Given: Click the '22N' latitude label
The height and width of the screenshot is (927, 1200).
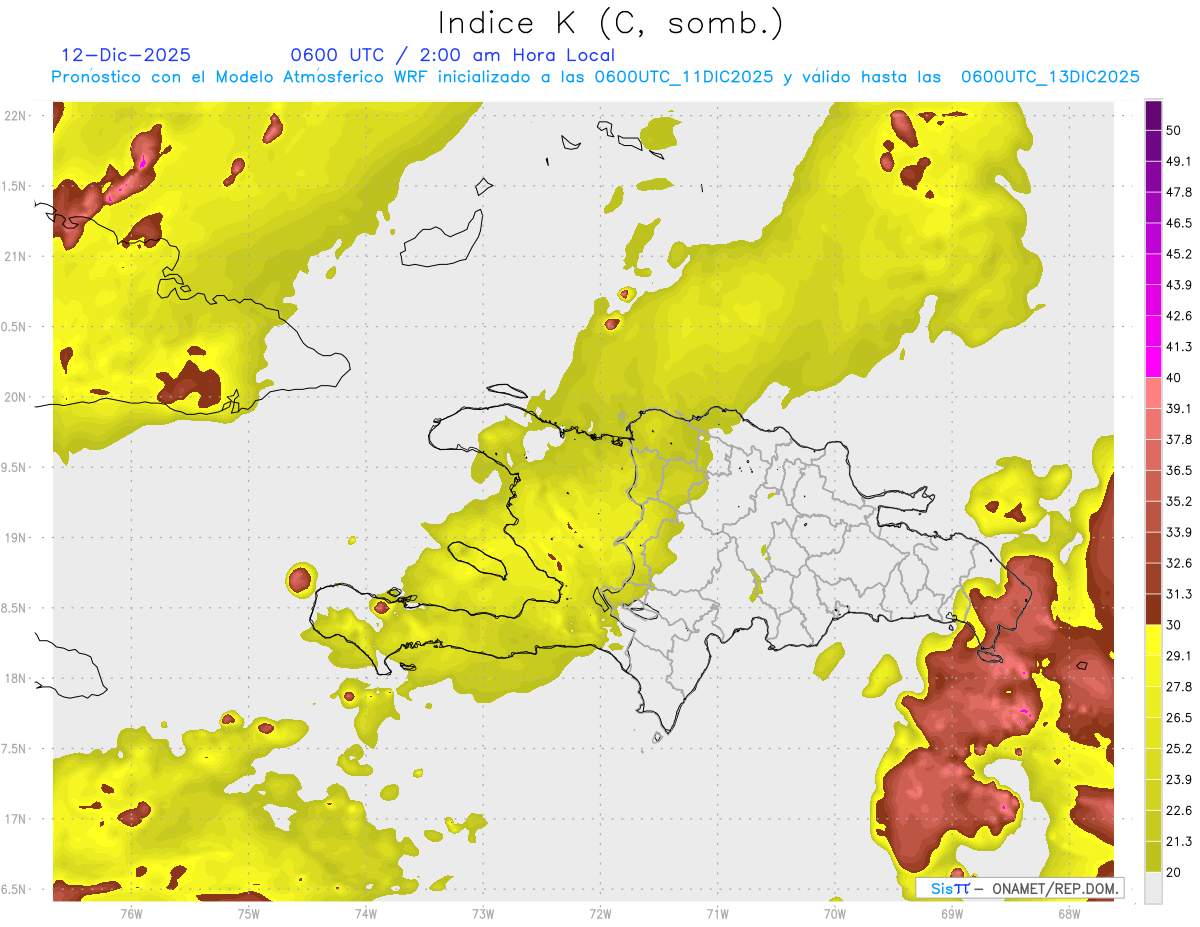Looking at the screenshot, I should (15, 116).
